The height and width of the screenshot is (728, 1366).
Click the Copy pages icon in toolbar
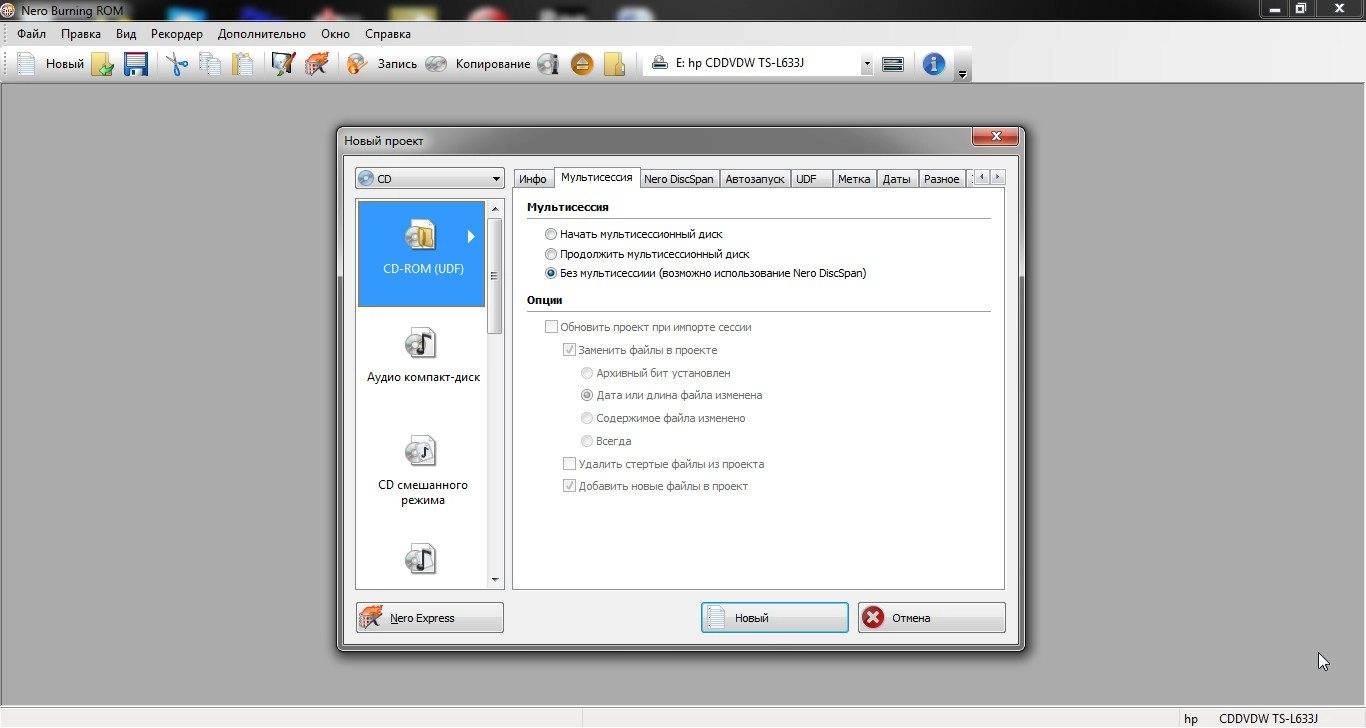click(210, 64)
